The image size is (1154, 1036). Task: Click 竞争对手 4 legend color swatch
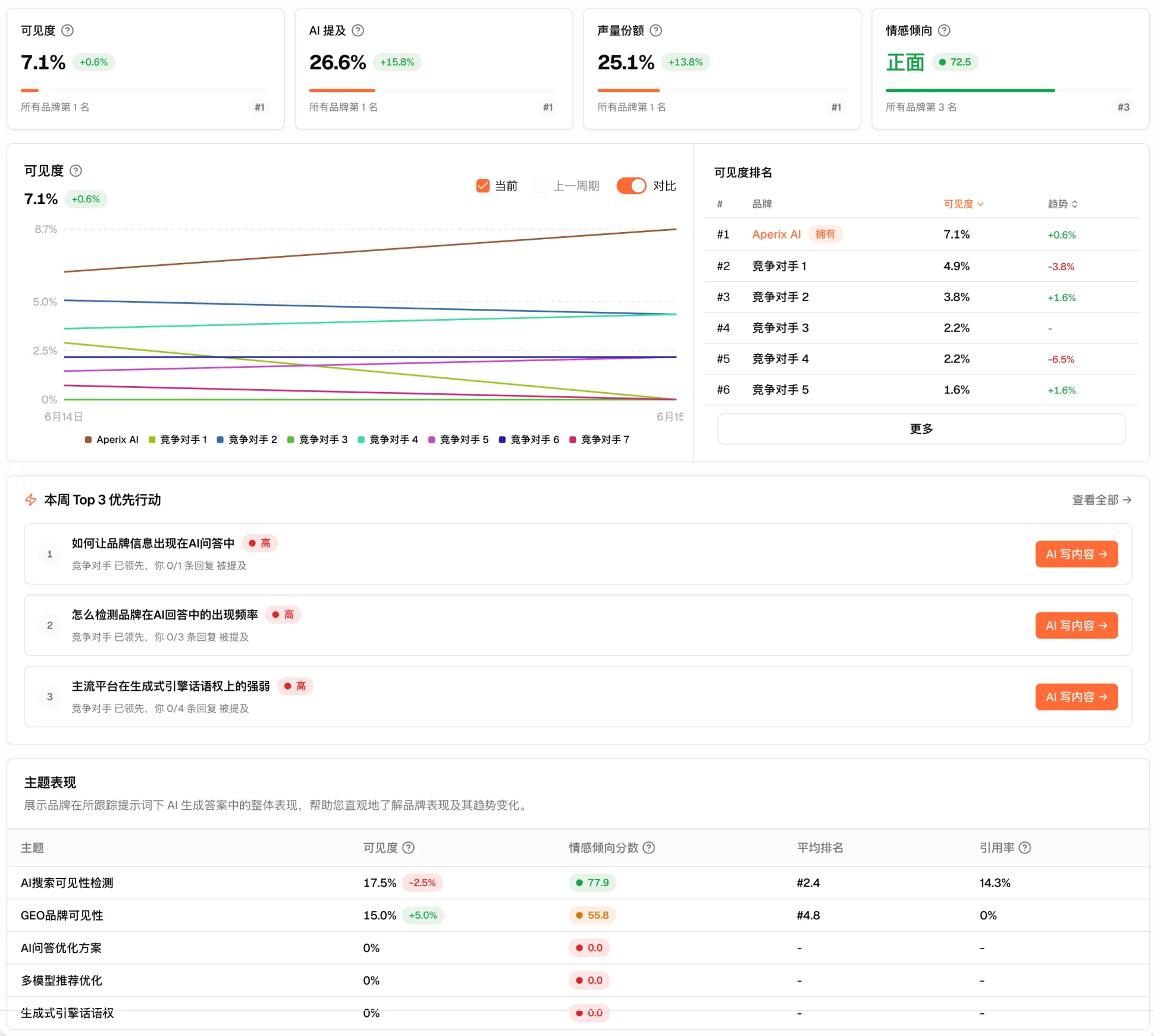tap(361, 440)
